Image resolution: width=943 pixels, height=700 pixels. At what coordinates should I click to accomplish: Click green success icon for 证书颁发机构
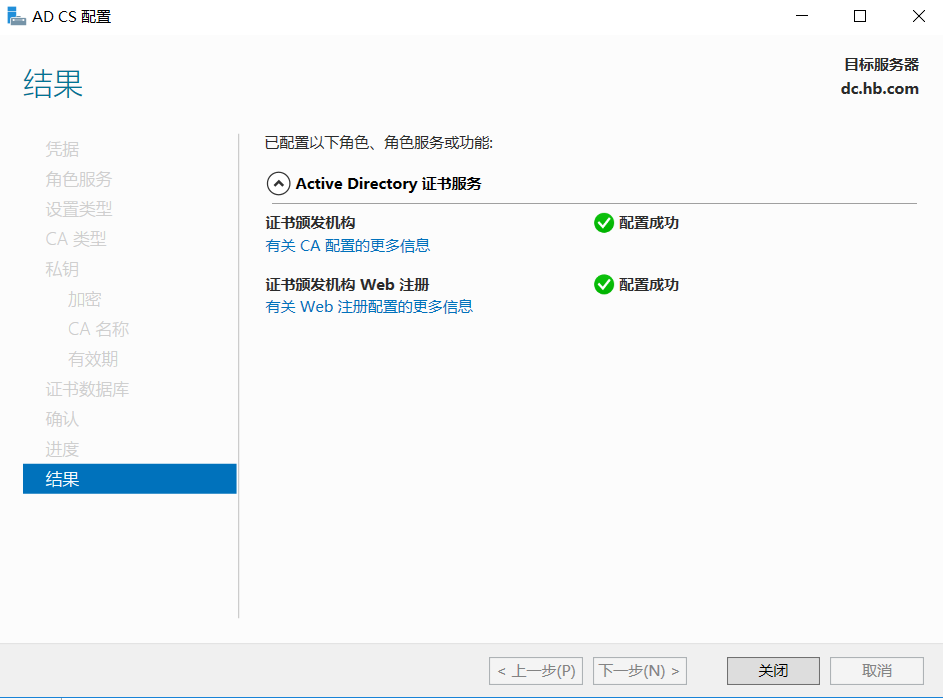click(604, 223)
